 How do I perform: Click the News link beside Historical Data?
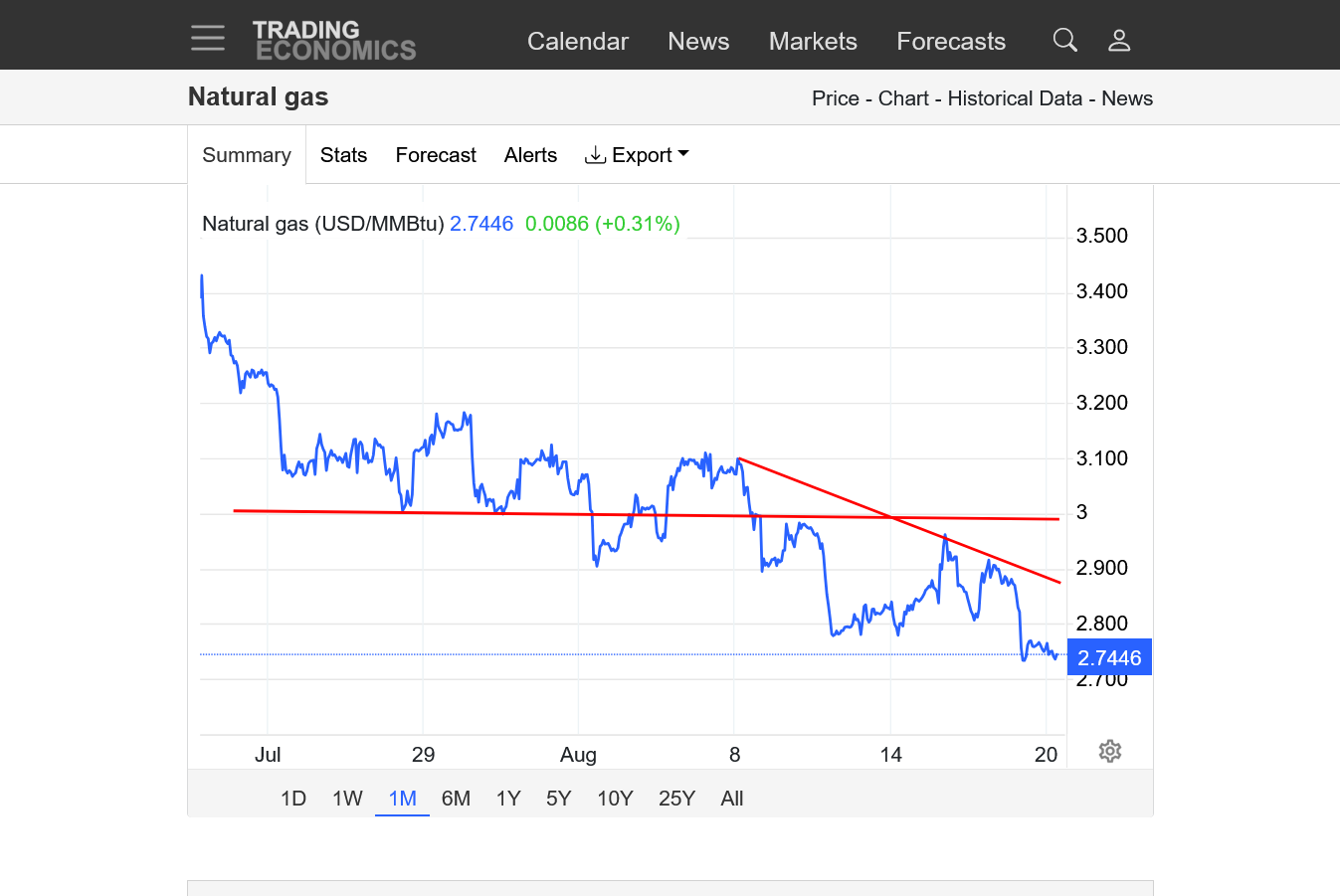[x=1127, y=98]
